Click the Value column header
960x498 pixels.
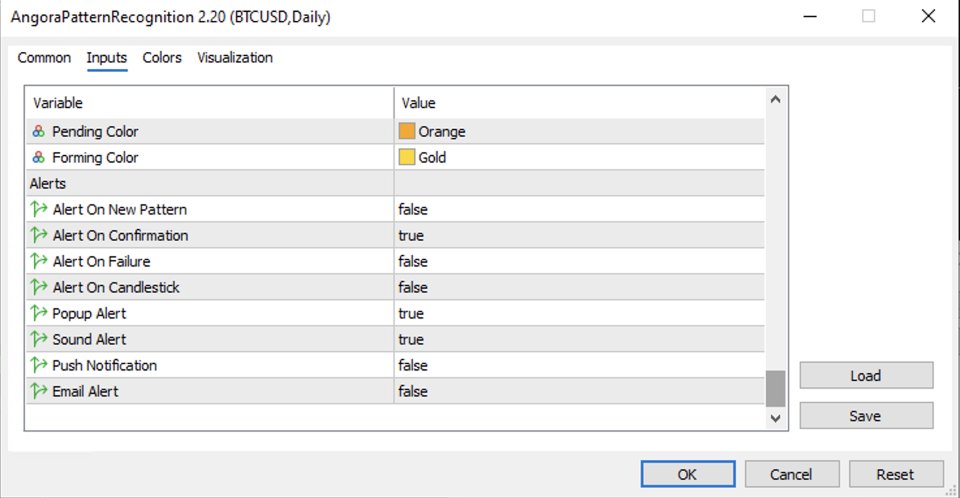pyautogui.click(x=579, y=103)
